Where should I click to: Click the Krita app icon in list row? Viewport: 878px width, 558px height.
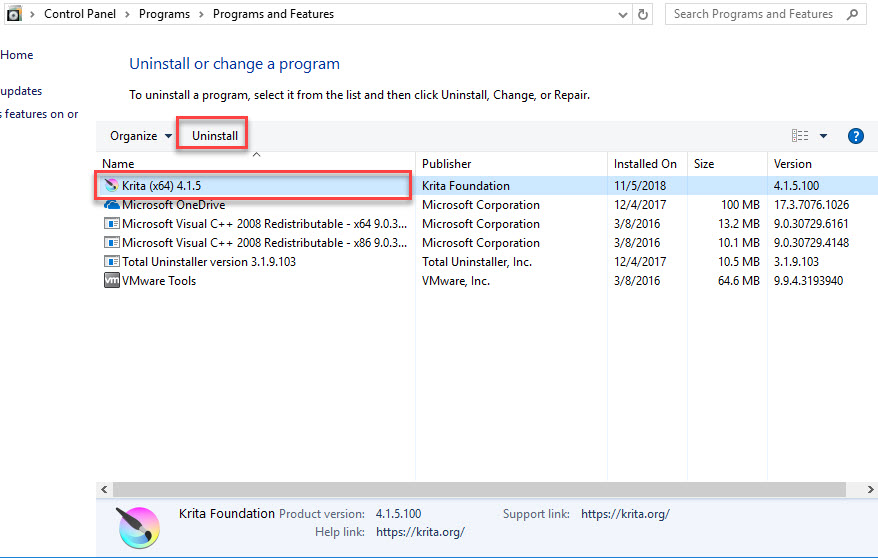point(111,185)
